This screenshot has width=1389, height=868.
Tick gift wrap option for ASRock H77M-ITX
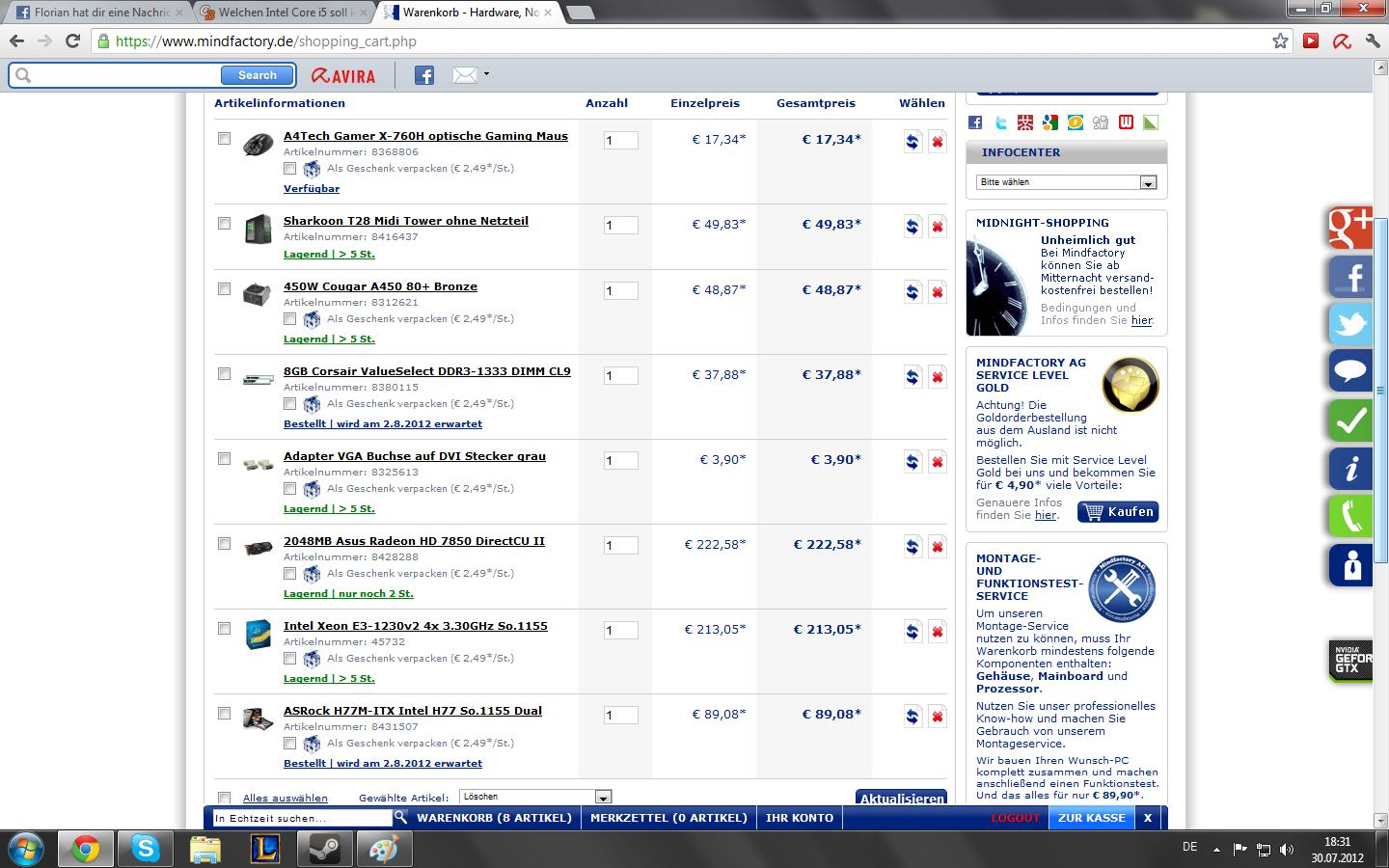[x=289, y=743]
